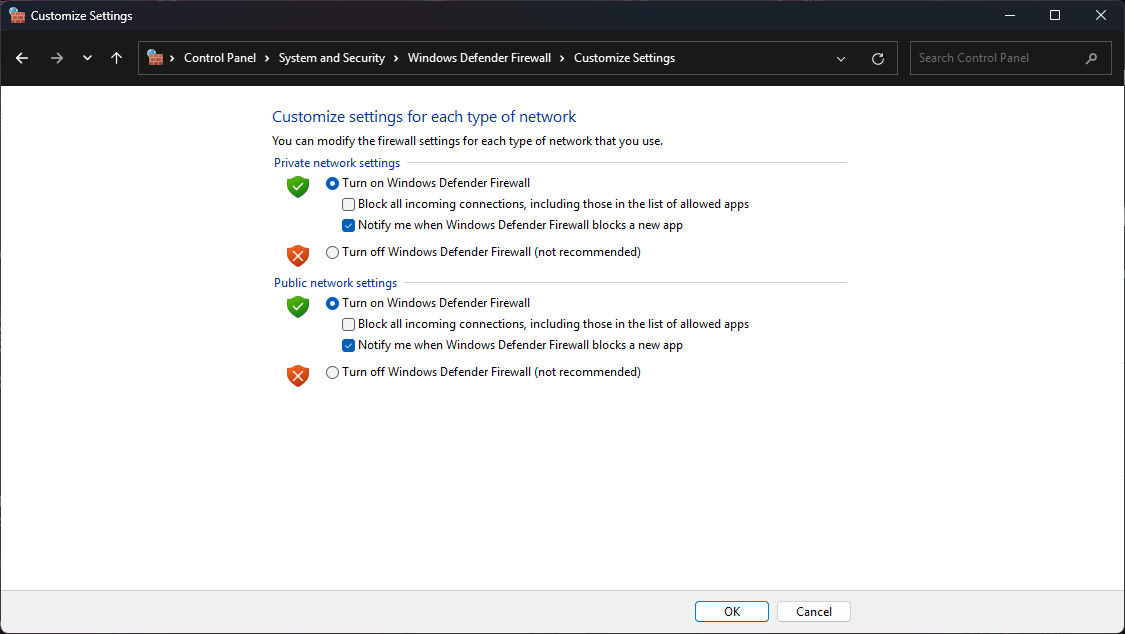Maximize the Customize Settings window
This screenshot has height=634, width=1125.
[x=1055, y=15]
